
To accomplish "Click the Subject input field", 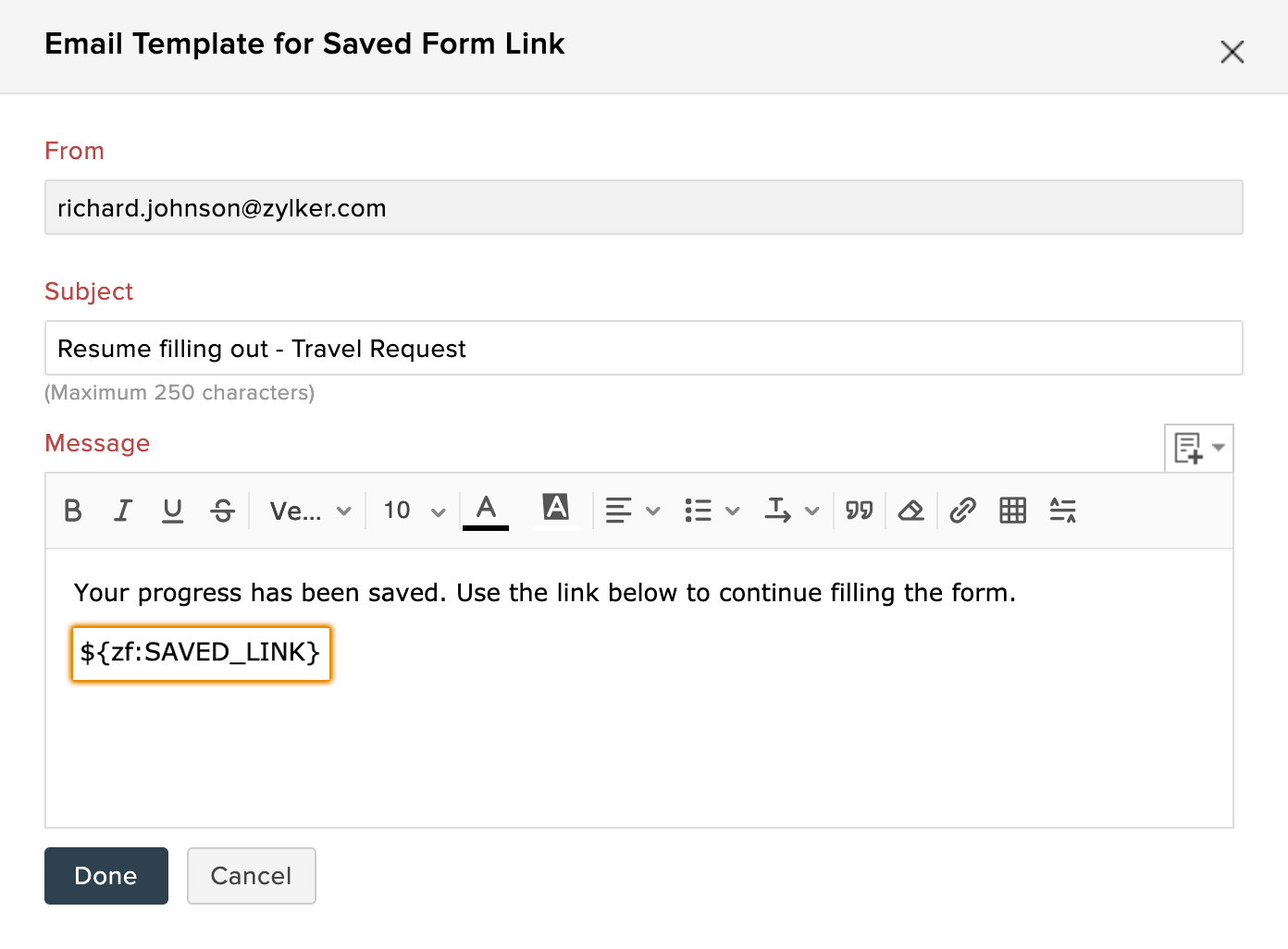I will click(x=644, y=348).
